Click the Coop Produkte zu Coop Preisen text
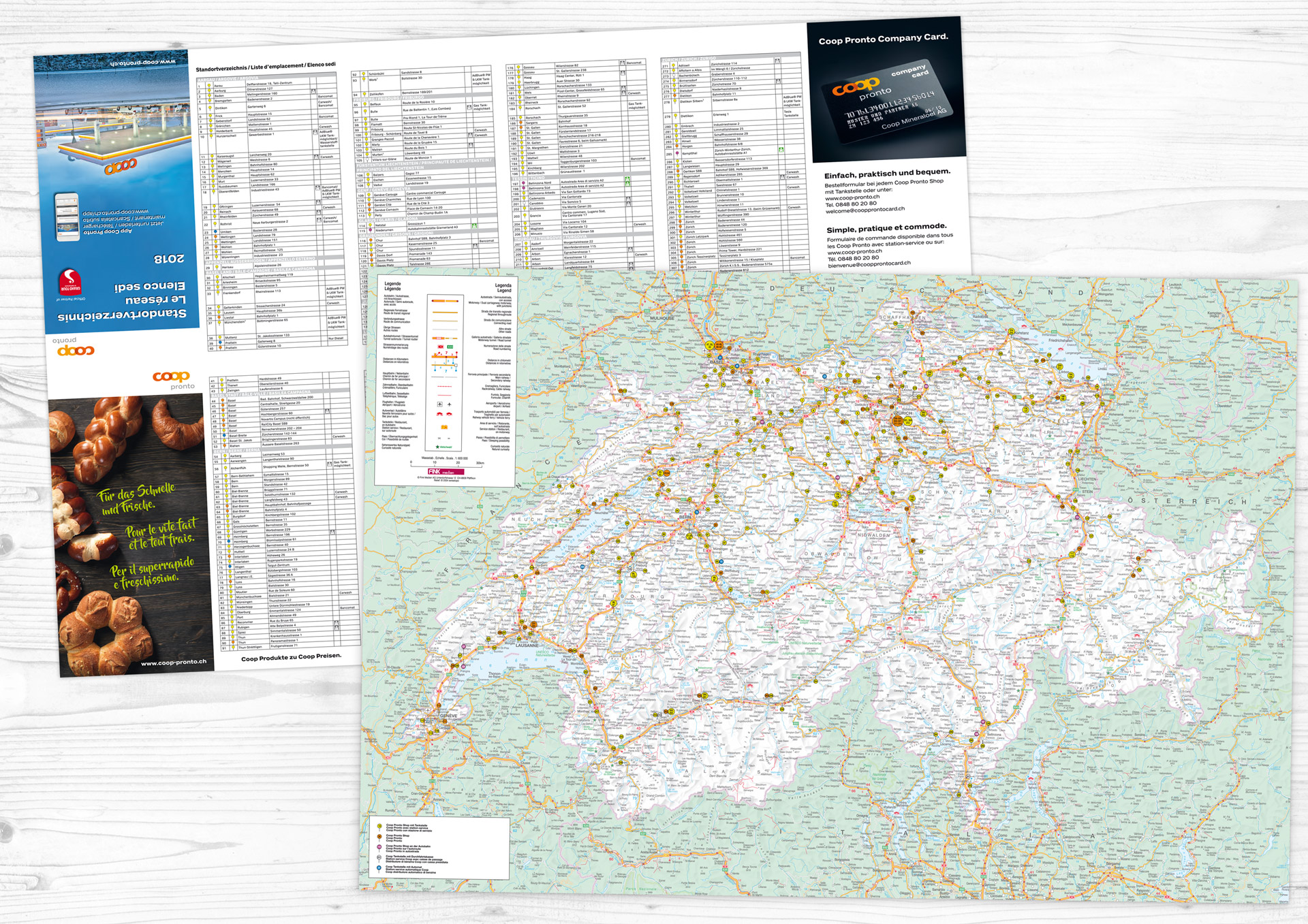The width and height of the screenshot is (1308, 924). pyautogui.click(x=291, y=656)
